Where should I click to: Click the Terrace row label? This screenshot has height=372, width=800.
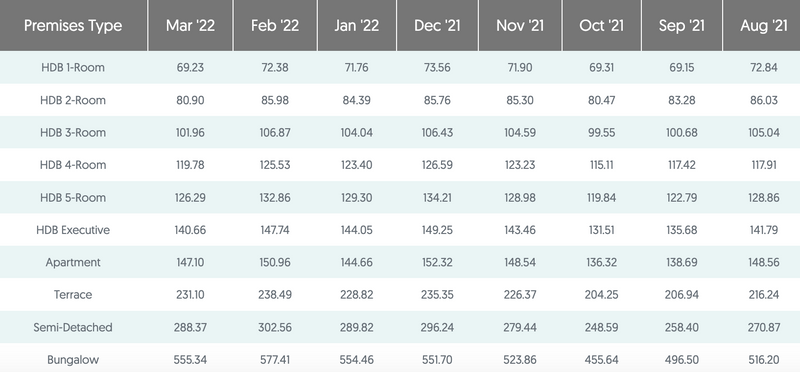tap(73, 295)
